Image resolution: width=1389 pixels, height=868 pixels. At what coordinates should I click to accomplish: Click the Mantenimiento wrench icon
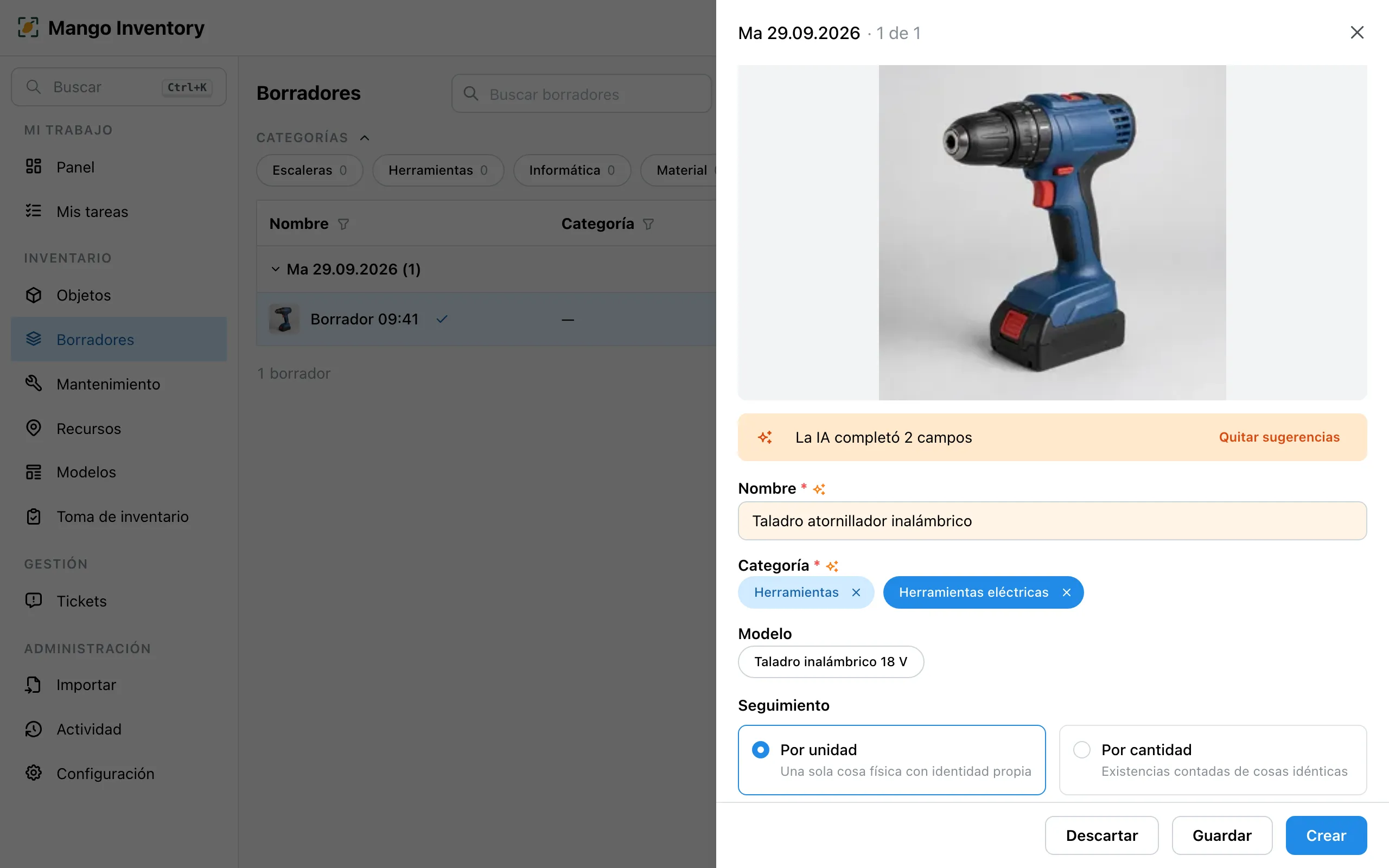click(33, 384)
